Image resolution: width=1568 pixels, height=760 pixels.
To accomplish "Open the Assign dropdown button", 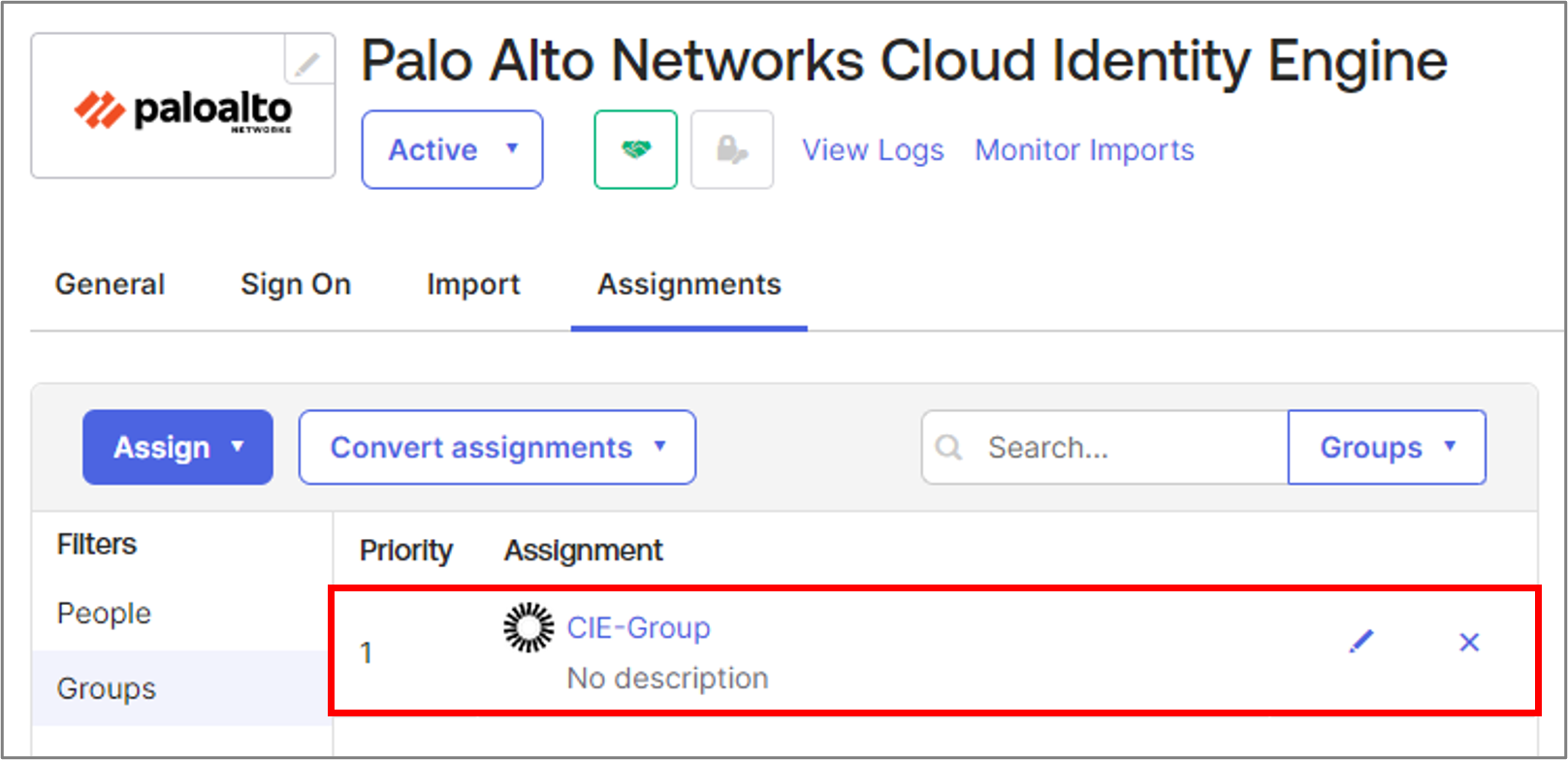I will pos(177,447).
